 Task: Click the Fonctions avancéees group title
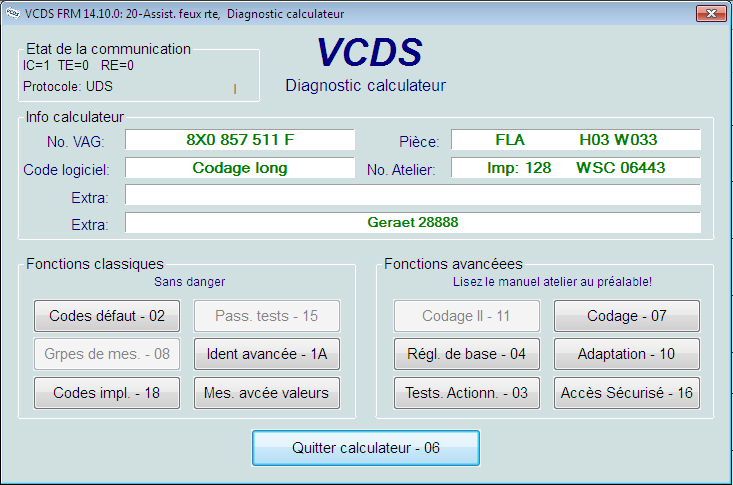[x=453, y=264]
